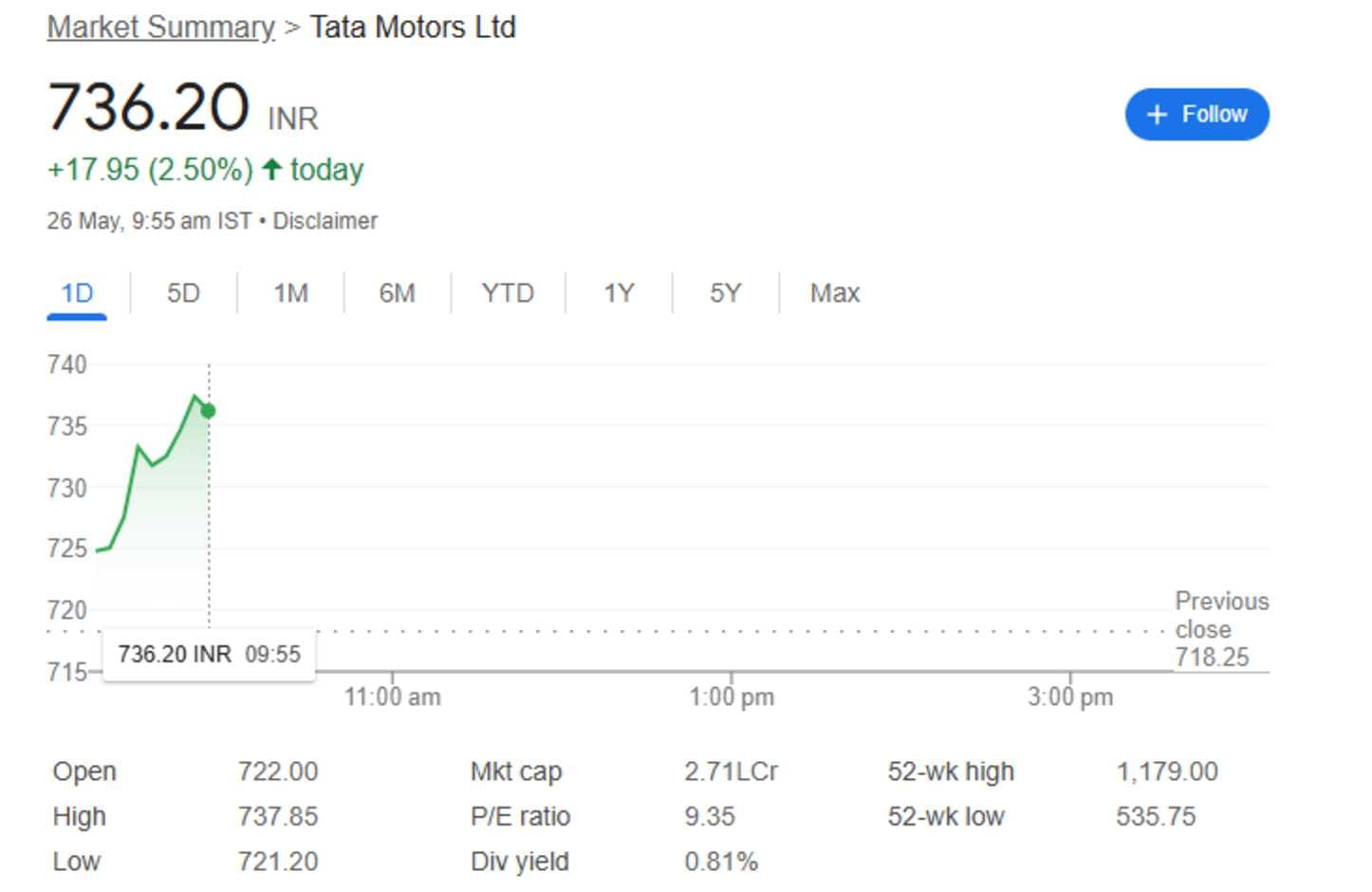Click the 52-wk high value 1,179.00
The height and width of the screenshot is (892, 1372).
click(x=1168, y=771)
